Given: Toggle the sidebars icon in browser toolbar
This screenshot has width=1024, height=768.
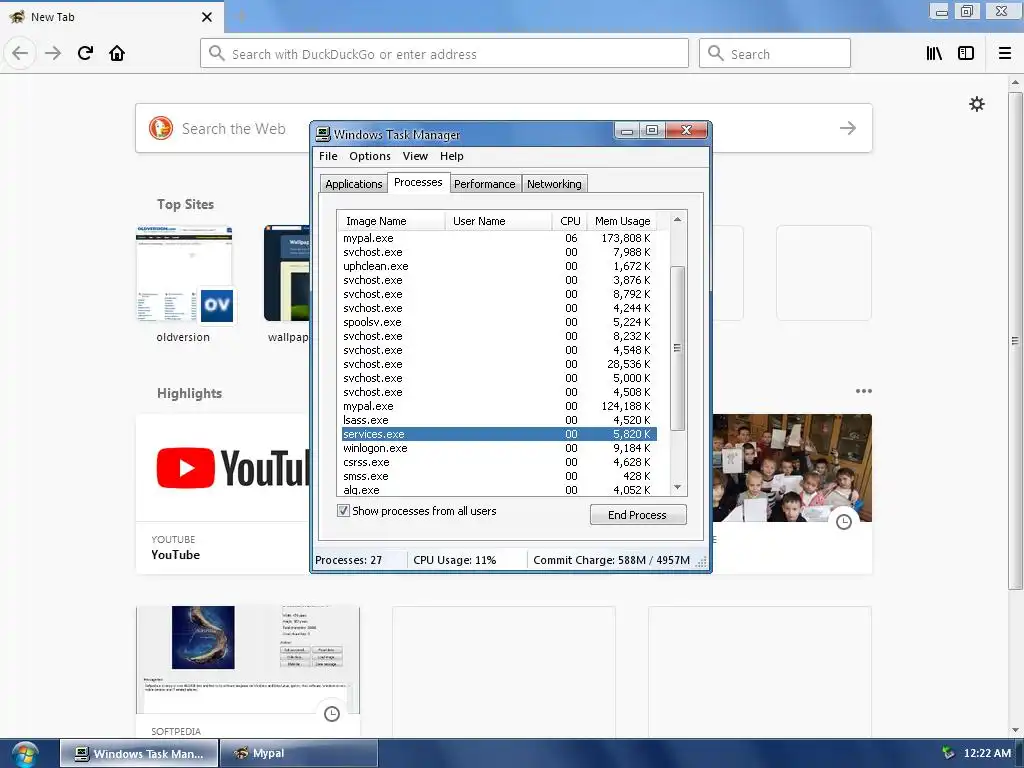Looking at the screenshot, I should click(x=966, y=53).
